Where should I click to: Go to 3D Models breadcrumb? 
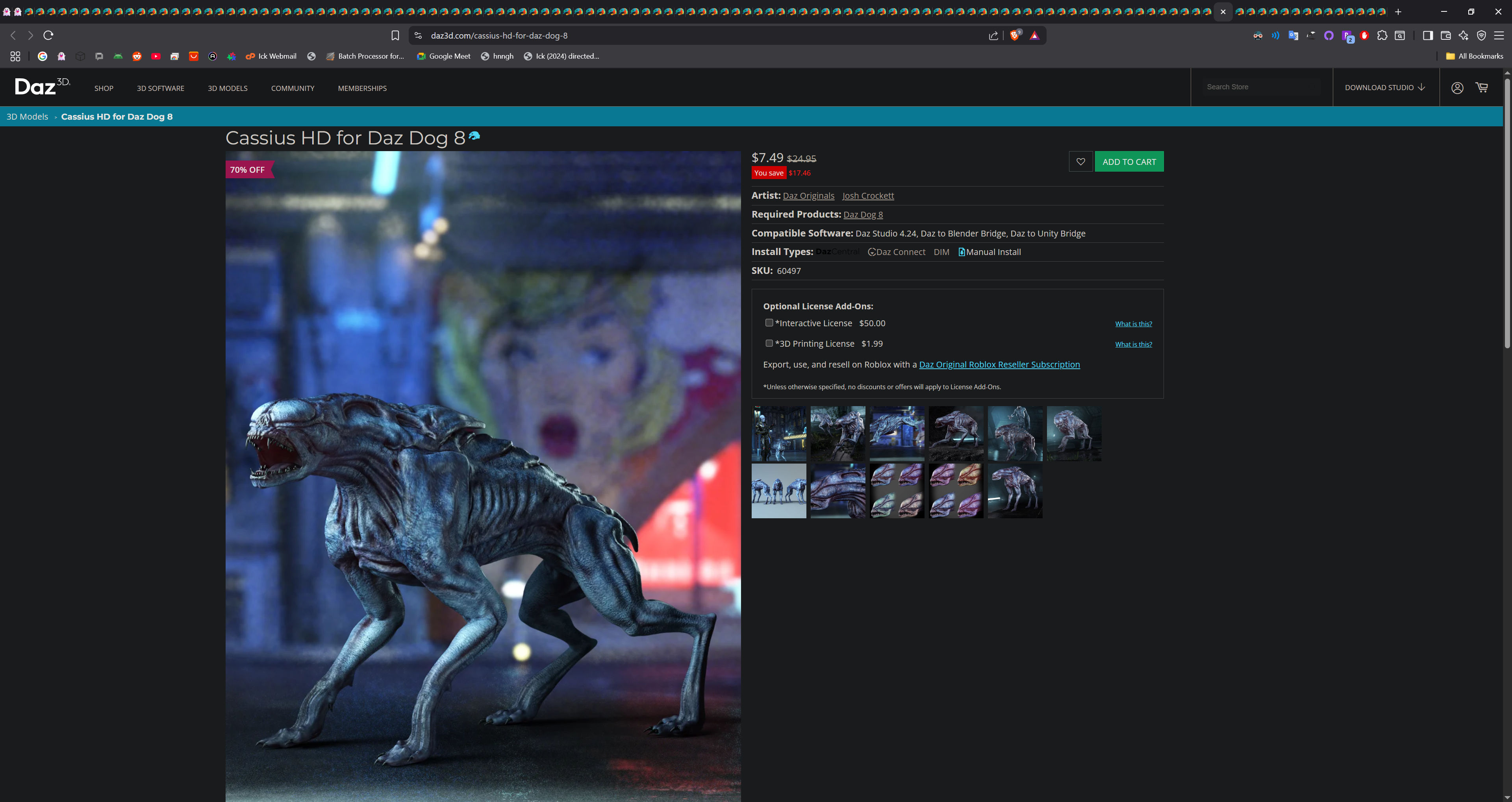coord(27,116)
